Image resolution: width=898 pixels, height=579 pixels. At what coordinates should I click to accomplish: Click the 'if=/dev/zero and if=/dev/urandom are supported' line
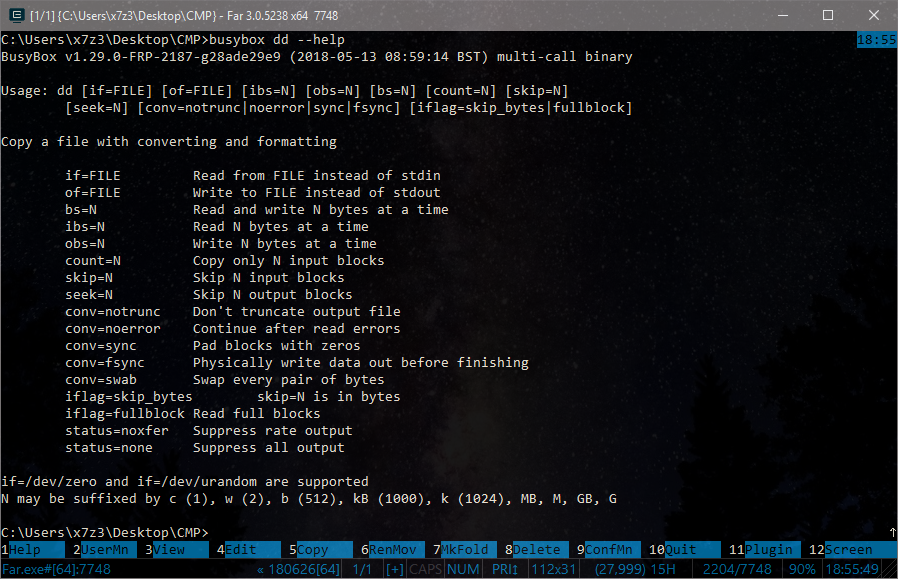point(184,482)
